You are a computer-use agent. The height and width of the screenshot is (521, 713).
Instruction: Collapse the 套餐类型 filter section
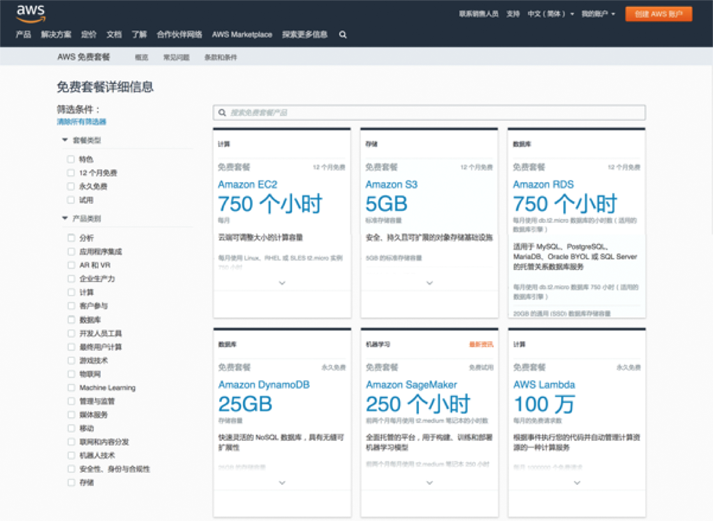[x=65, y=140]
